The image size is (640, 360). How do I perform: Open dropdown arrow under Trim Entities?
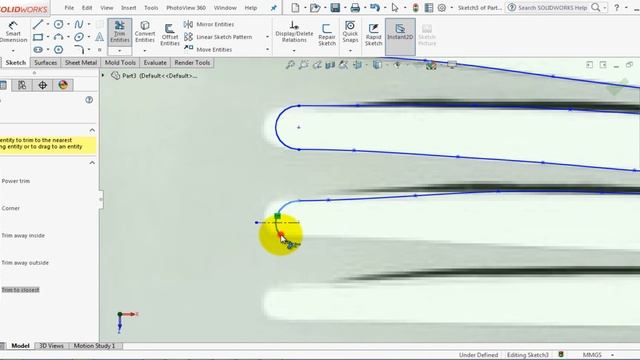pos(120,51)
